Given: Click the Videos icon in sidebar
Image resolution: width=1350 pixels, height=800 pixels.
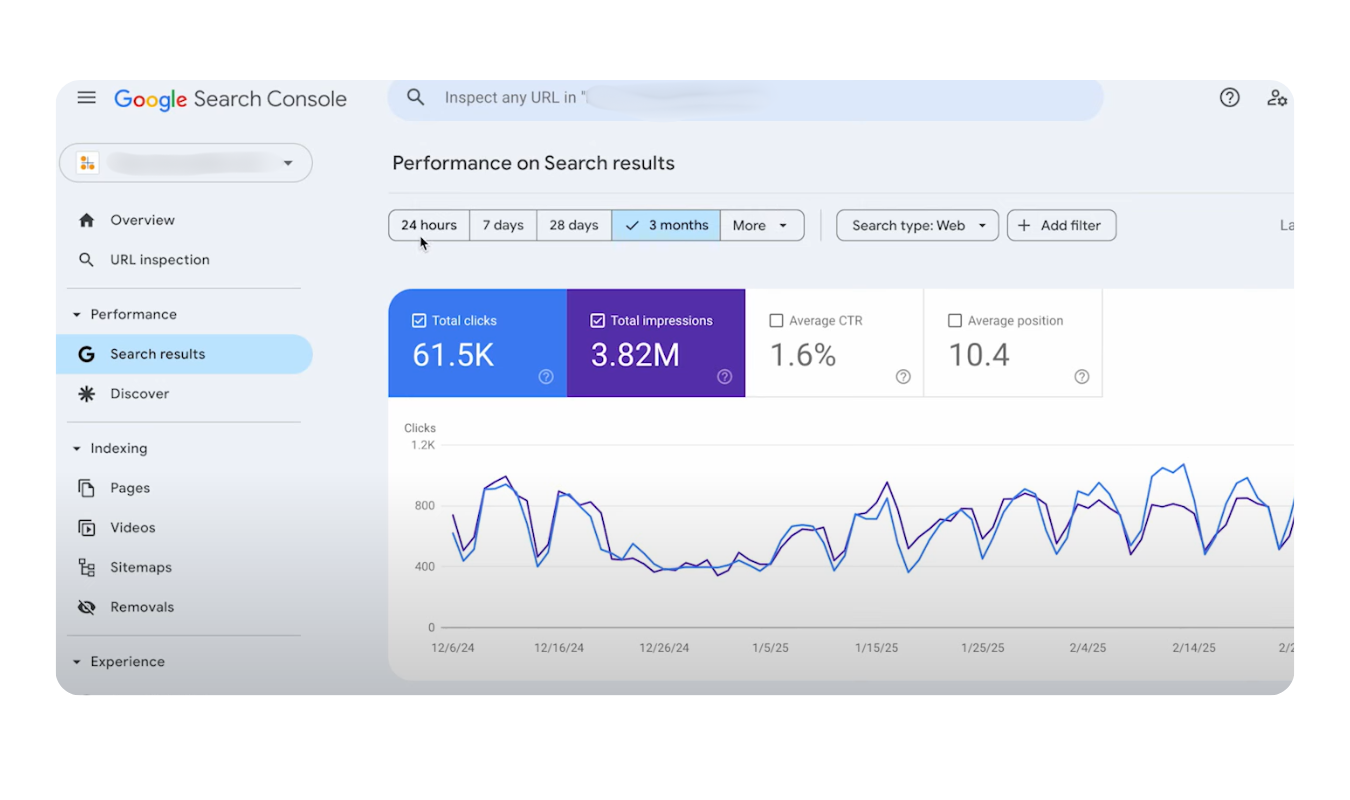Looking at the screenshot, I should coord(87,528).
